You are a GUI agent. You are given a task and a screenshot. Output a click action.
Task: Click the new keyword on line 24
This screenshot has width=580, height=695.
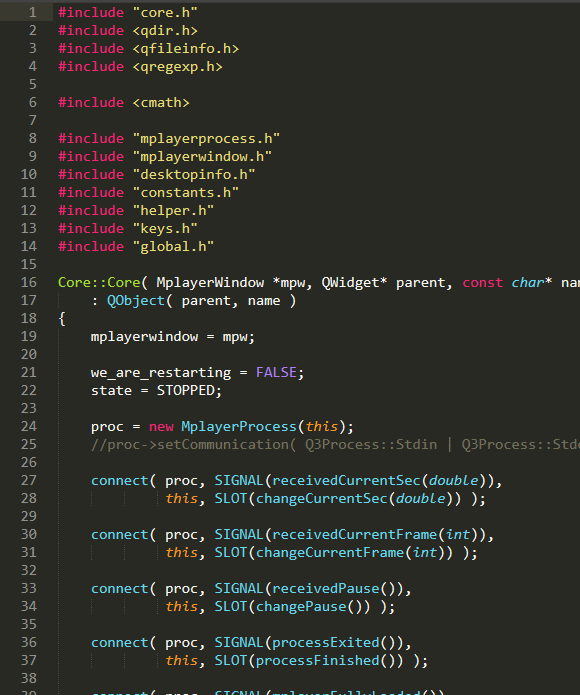[161, 426]
